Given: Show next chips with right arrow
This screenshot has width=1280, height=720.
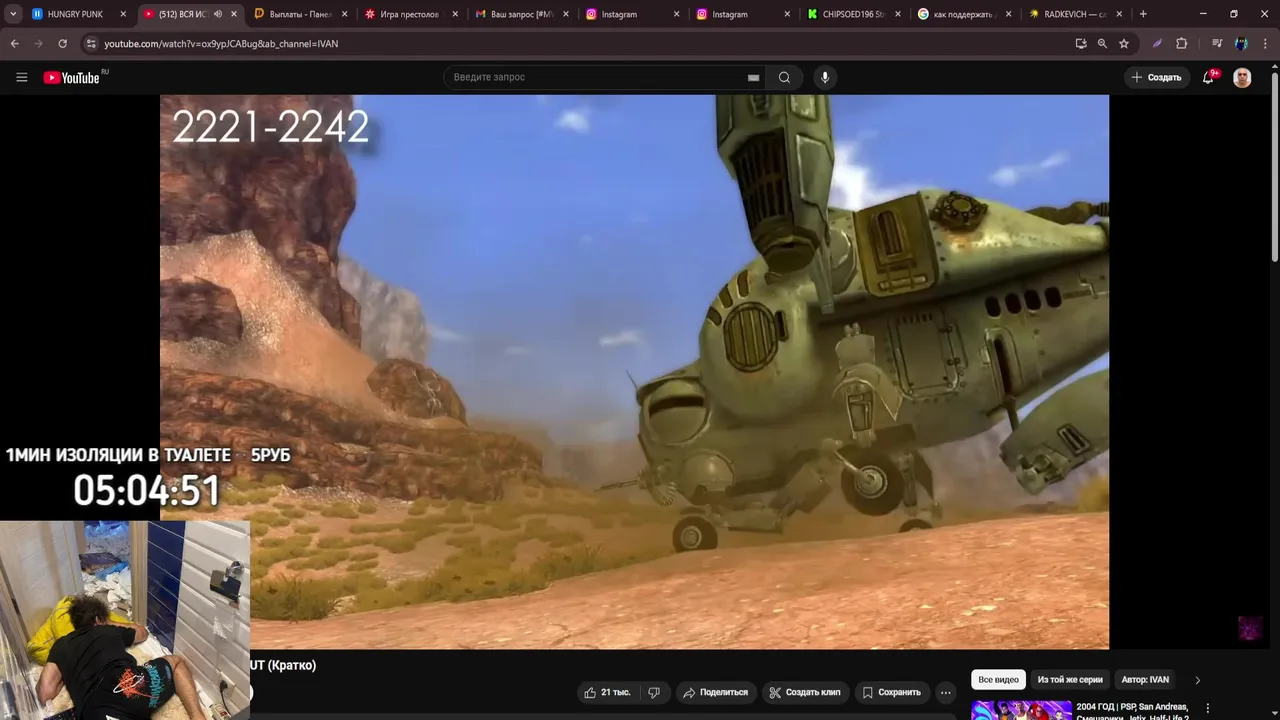Looking at the screenshot, I should tap(1197, 680).
